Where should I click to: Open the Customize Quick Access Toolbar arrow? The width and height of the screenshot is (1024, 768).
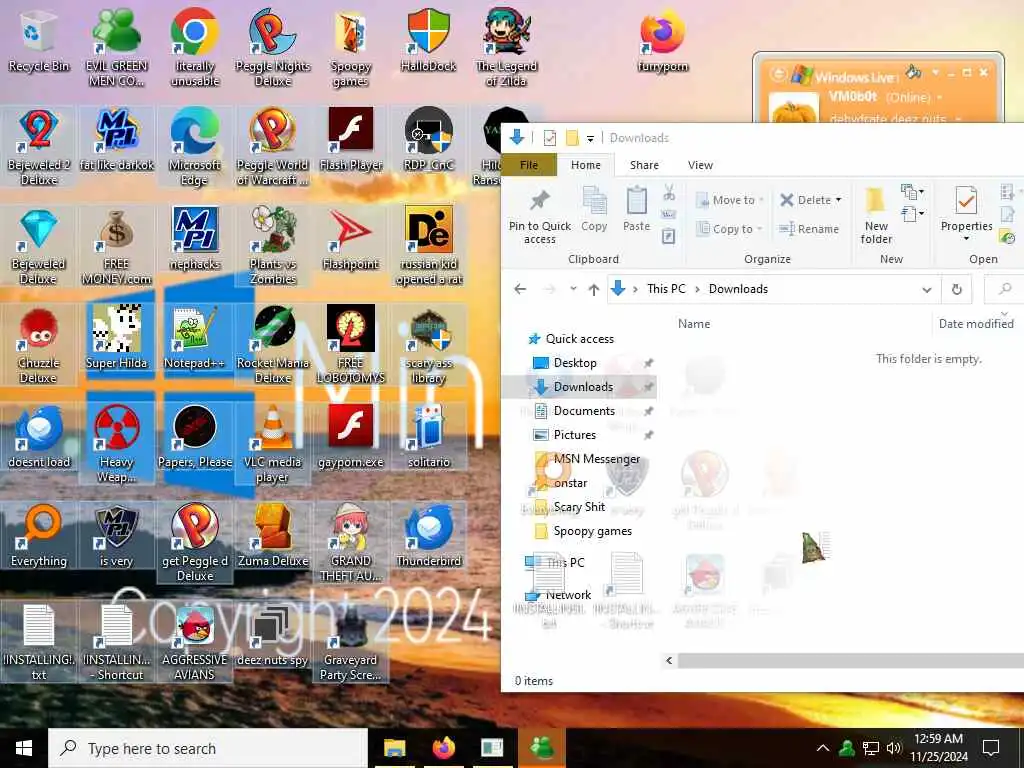click(x=590, y=138)
